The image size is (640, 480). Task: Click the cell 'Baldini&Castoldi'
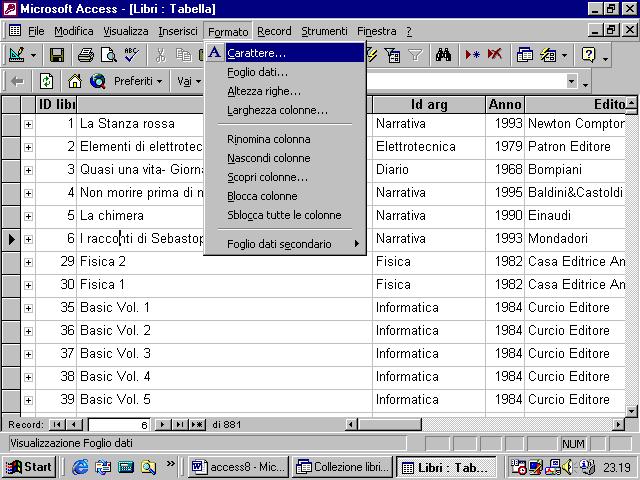coord(575,193)
